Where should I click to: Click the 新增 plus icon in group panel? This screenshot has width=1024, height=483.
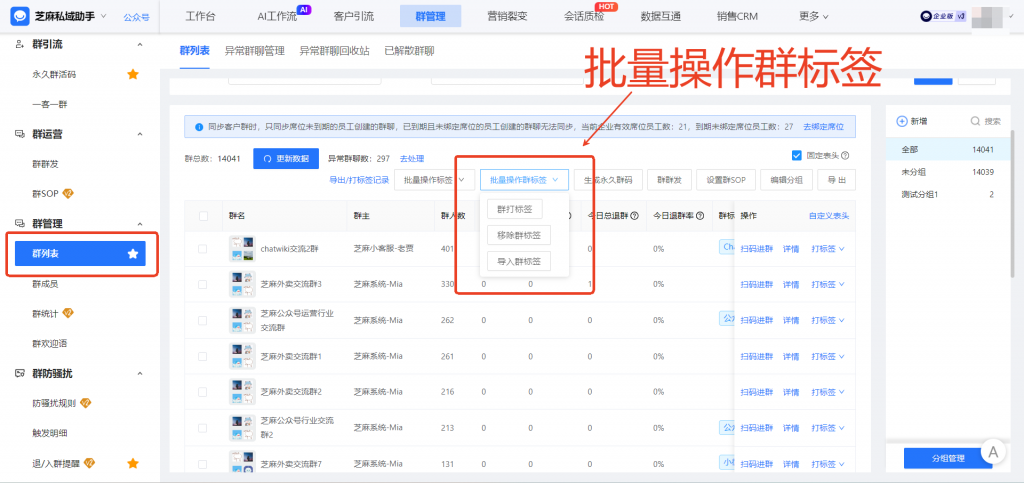pyautogui.click(x=902, y=121)
